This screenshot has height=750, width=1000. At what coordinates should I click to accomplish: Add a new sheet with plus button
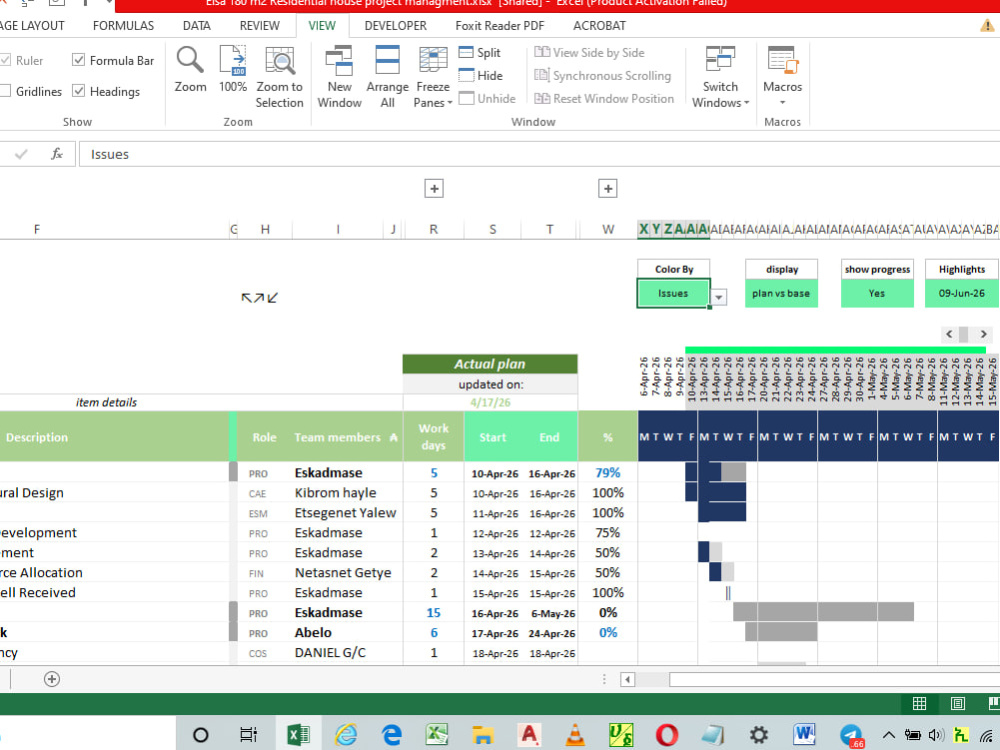click(52, 679)
